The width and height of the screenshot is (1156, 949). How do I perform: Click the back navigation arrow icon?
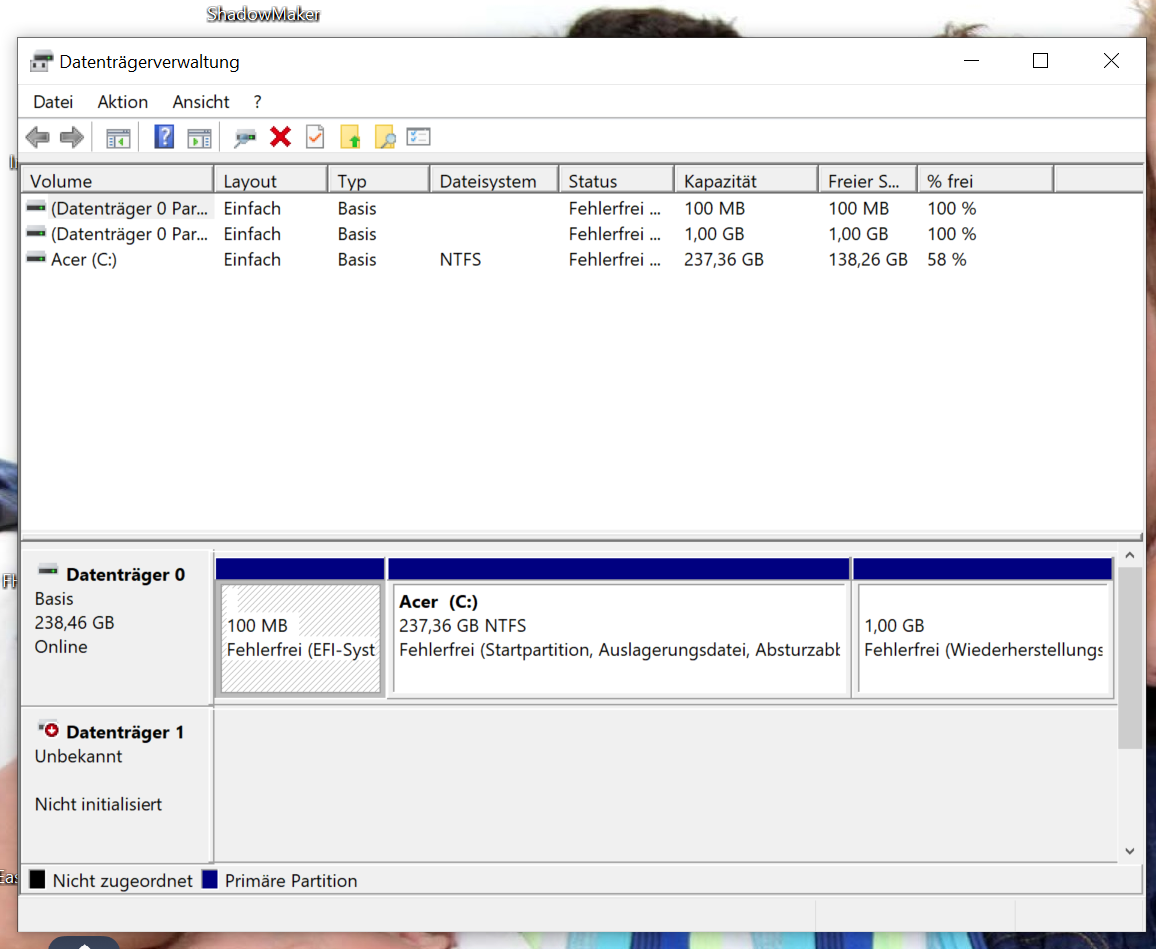click(x=38, y=137)
